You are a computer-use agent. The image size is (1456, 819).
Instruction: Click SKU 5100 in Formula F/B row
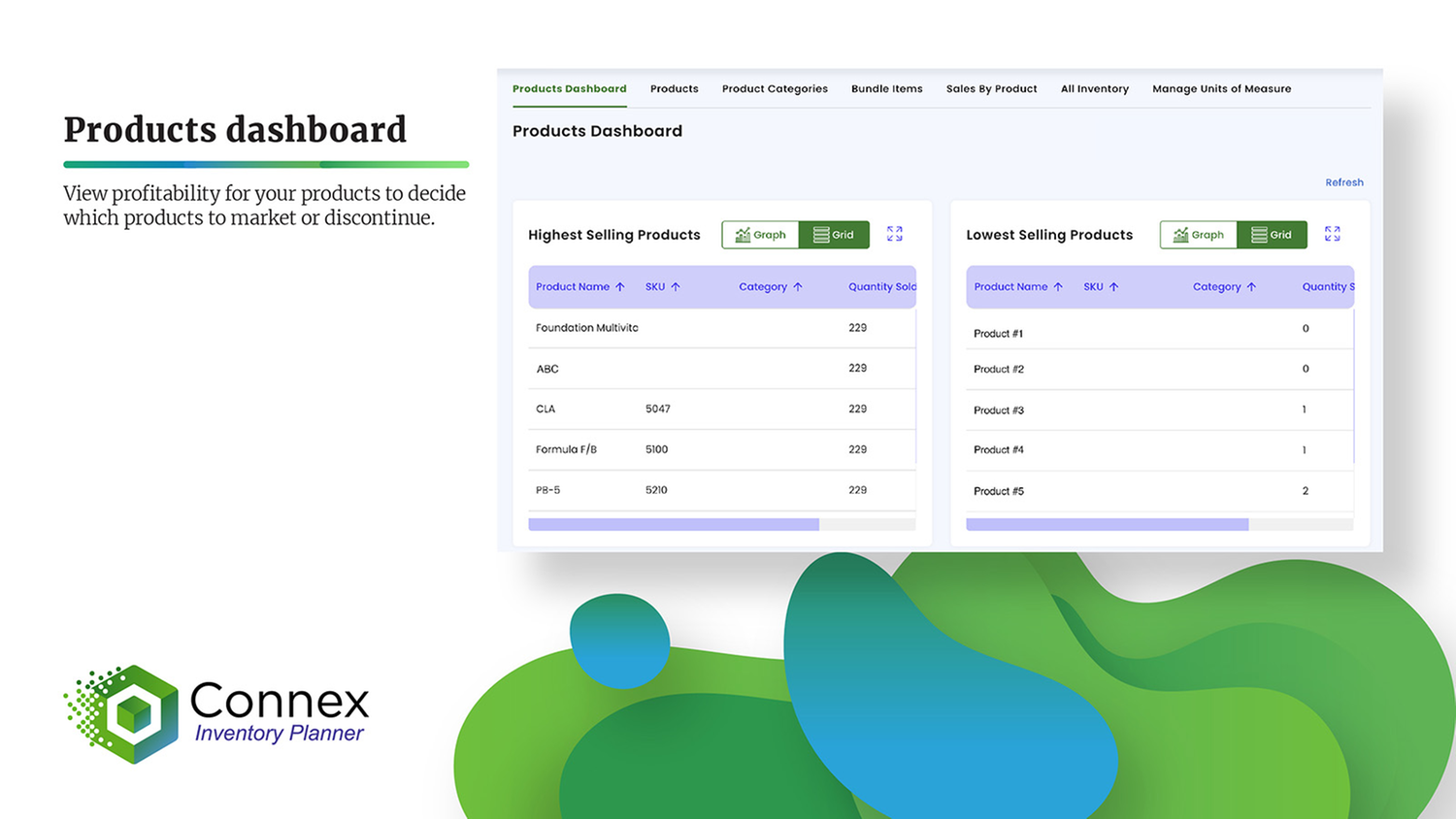657,450
